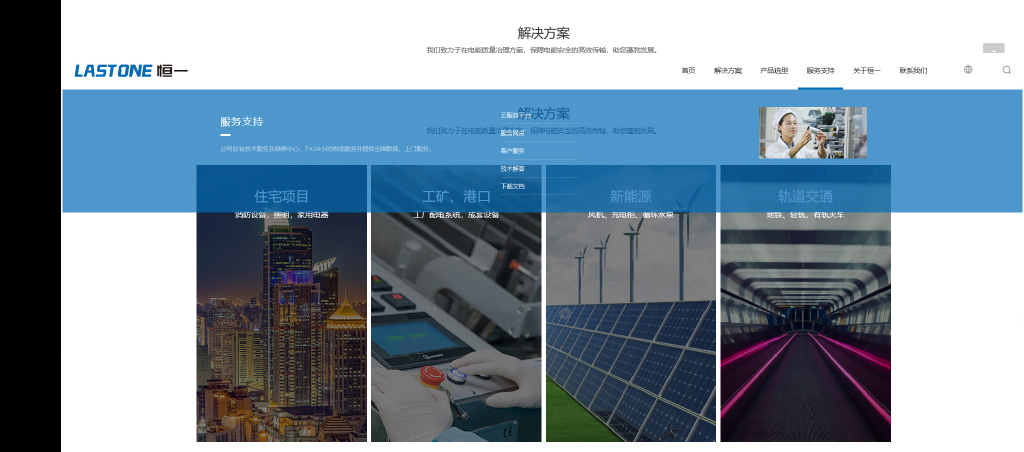Image resolution: width=1024 pixels, height=452 pixels.
Task: Go to the 首页 nav item
Action: [x=688, y=71]
